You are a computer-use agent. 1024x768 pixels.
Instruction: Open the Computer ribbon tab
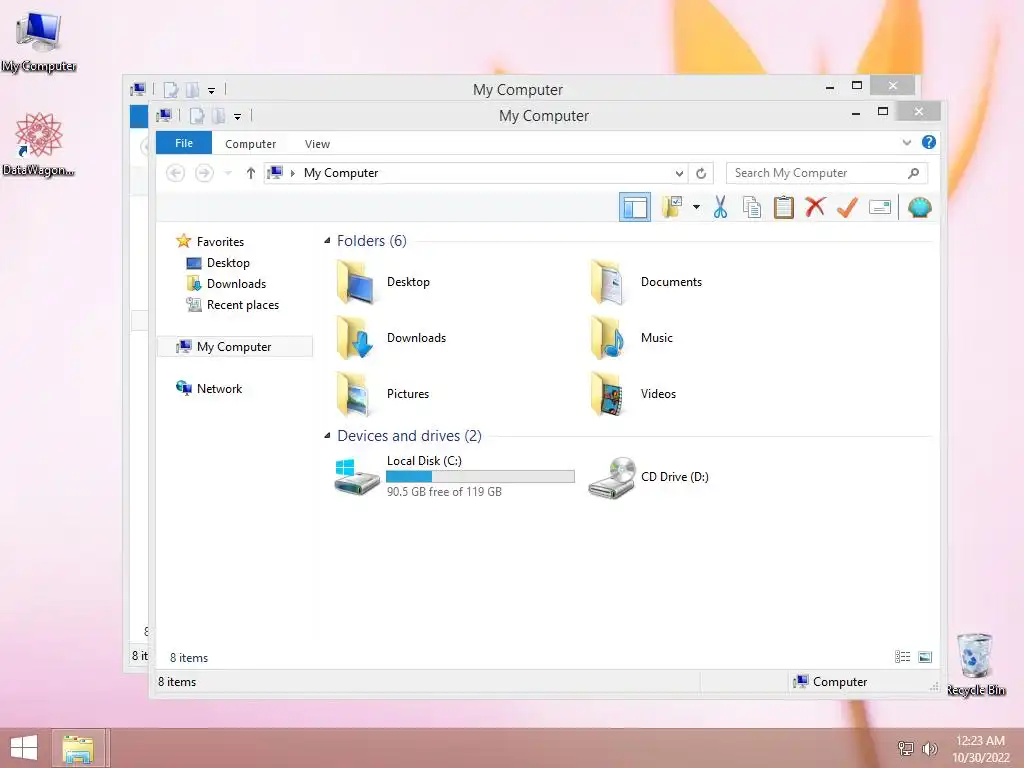251,144
